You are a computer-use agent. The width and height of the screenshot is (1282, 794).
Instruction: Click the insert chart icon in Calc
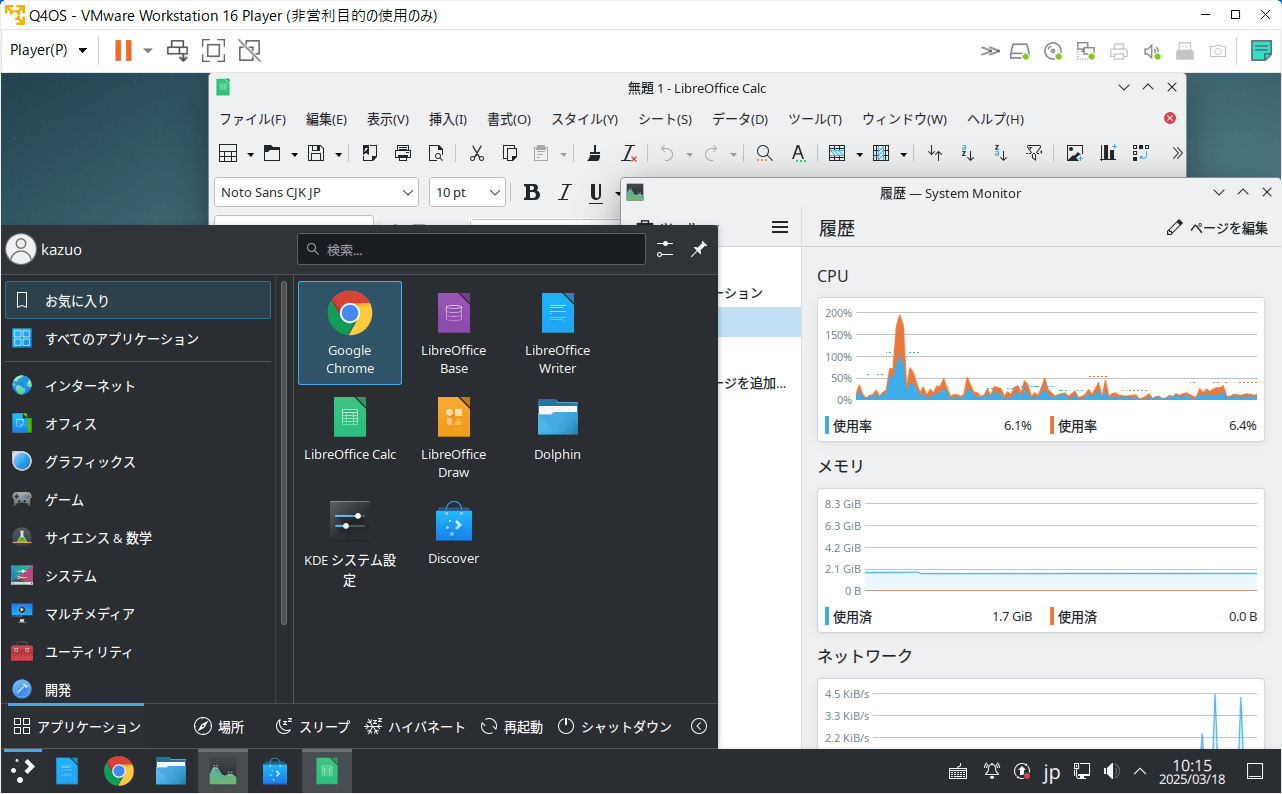point(1108,153)
